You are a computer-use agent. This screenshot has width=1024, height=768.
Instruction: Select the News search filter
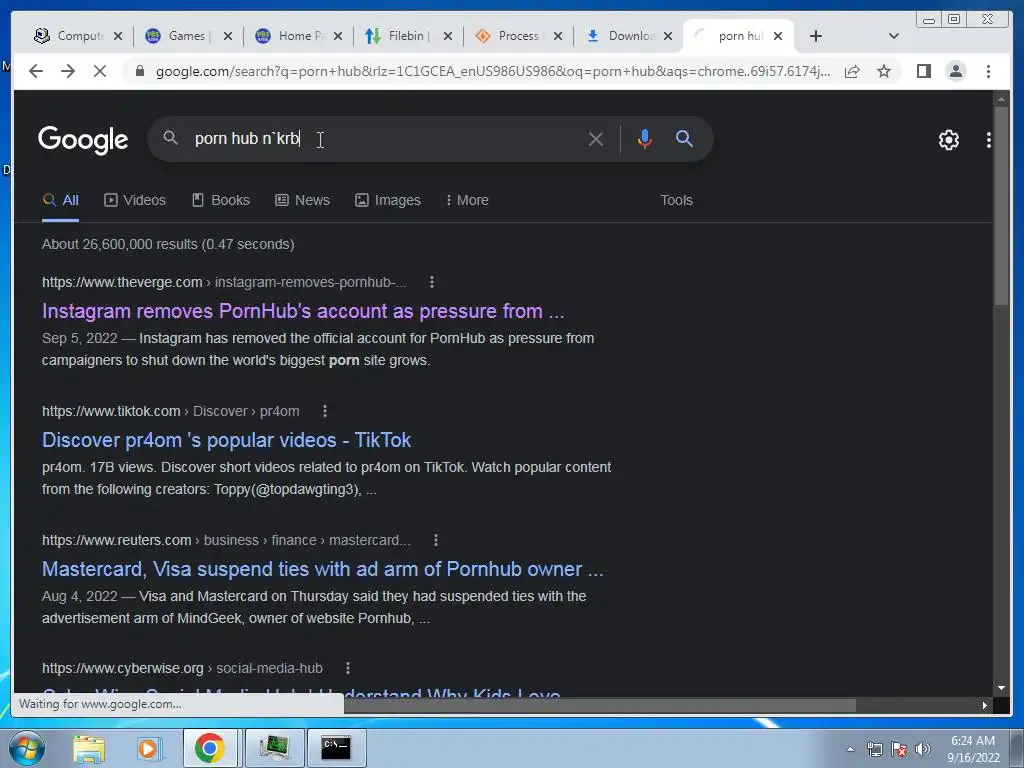[302, 200]
